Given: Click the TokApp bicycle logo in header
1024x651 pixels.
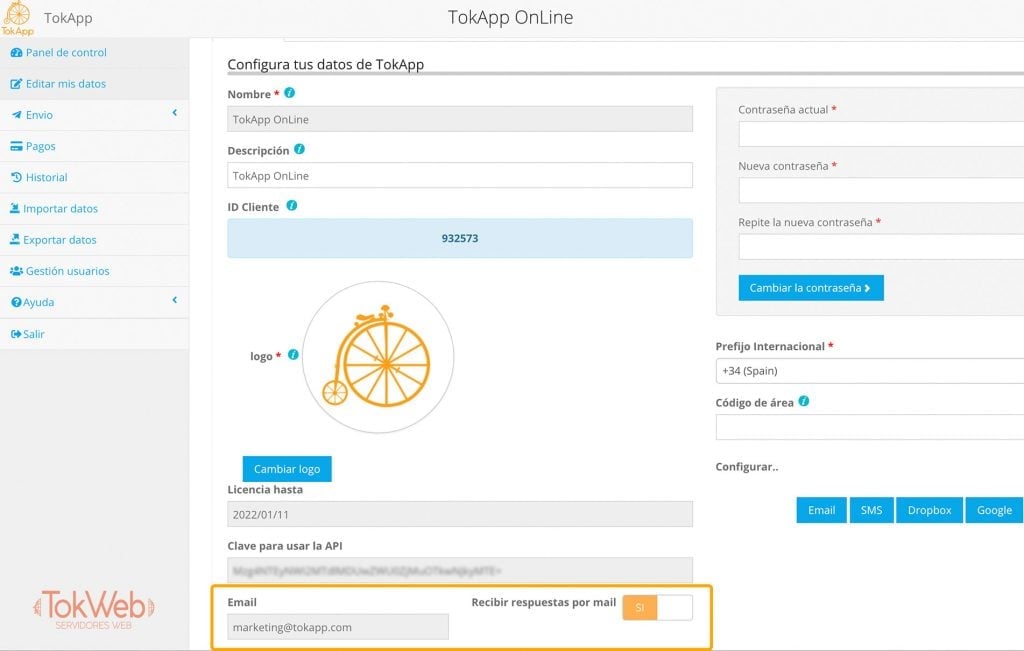Looking at the screenshot, I should [x=18, y=18].
